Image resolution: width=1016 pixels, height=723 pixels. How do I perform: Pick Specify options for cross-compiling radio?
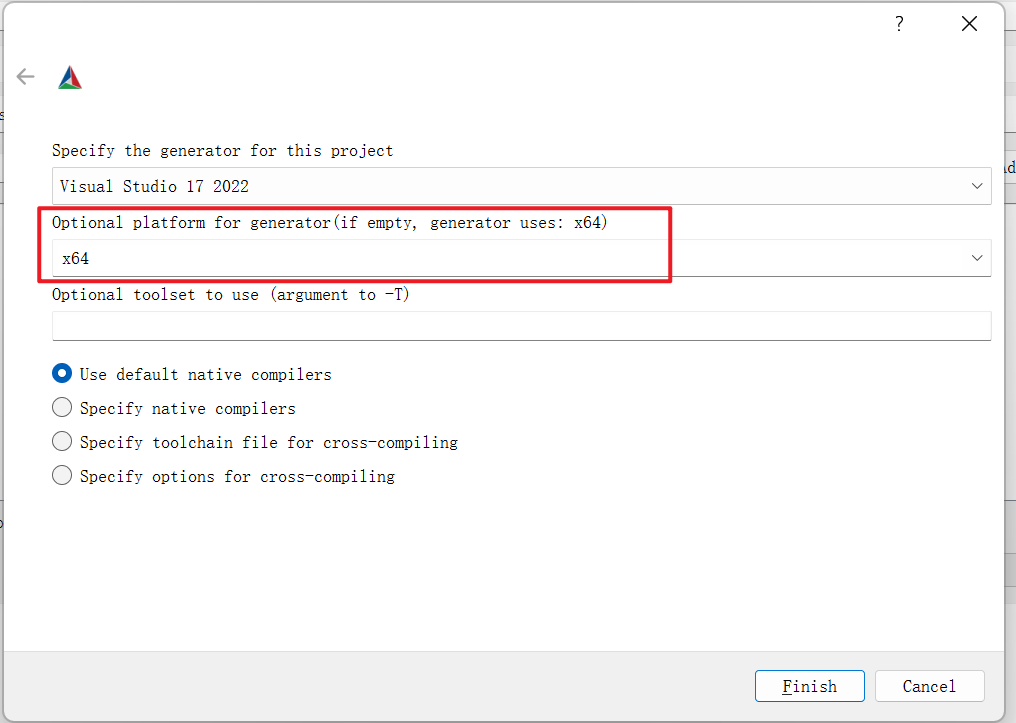(x=62, y=476)
